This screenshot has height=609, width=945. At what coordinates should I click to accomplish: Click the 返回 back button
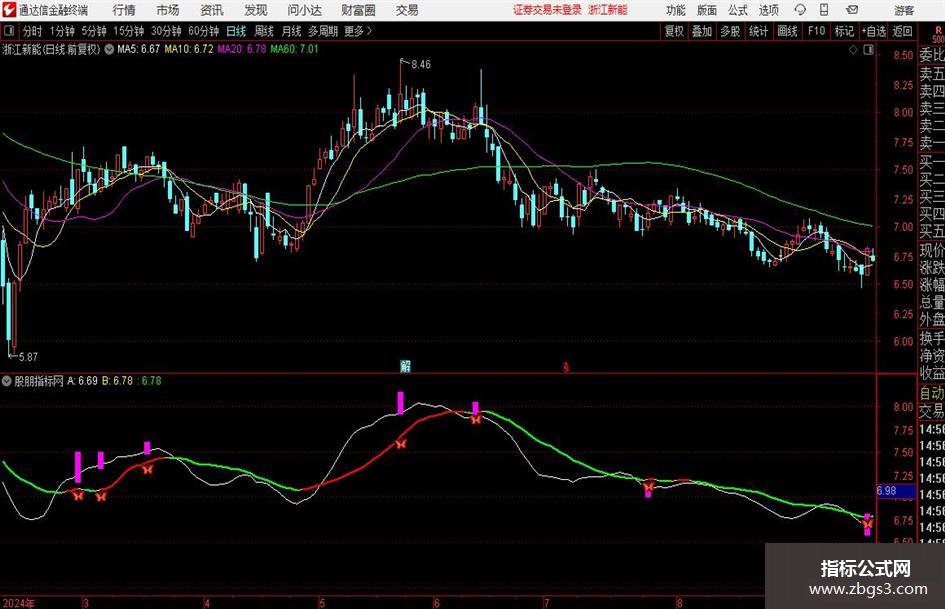902,31
